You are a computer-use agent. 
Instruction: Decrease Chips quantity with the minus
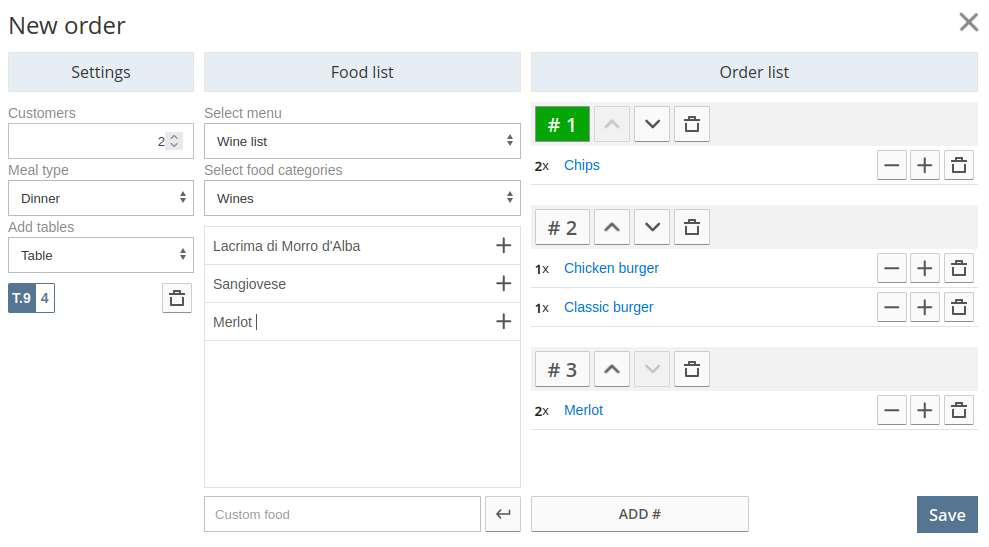(892, 165)
